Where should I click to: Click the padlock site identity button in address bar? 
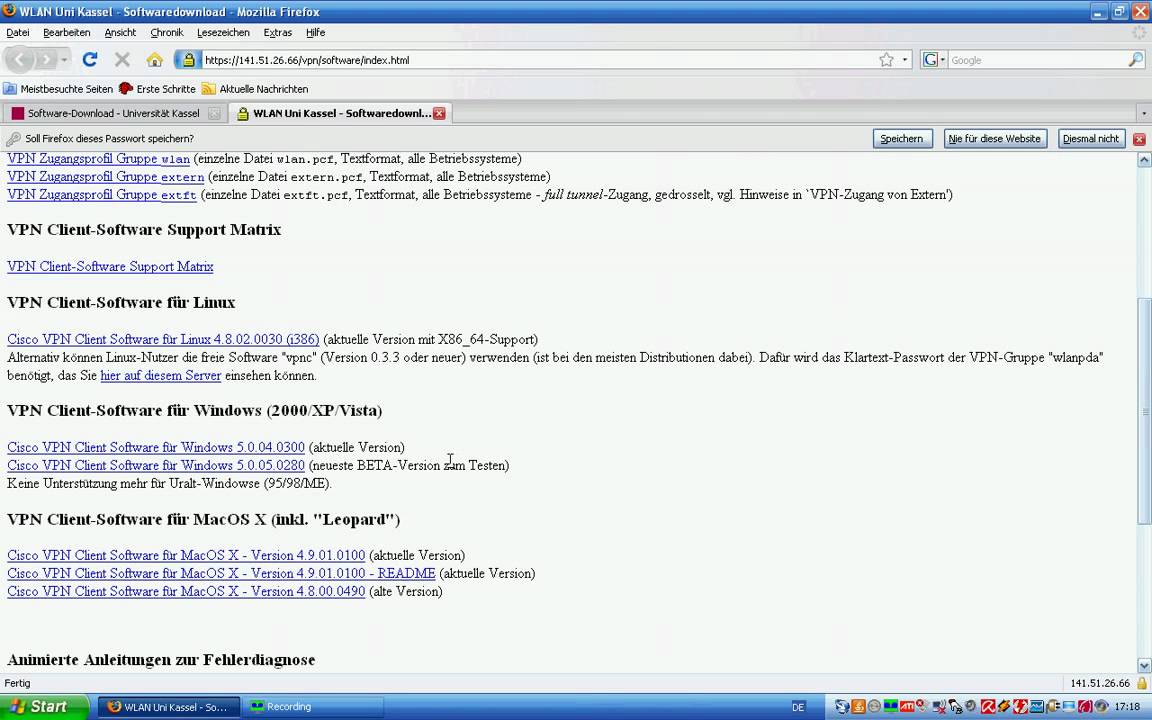(187, 60)
